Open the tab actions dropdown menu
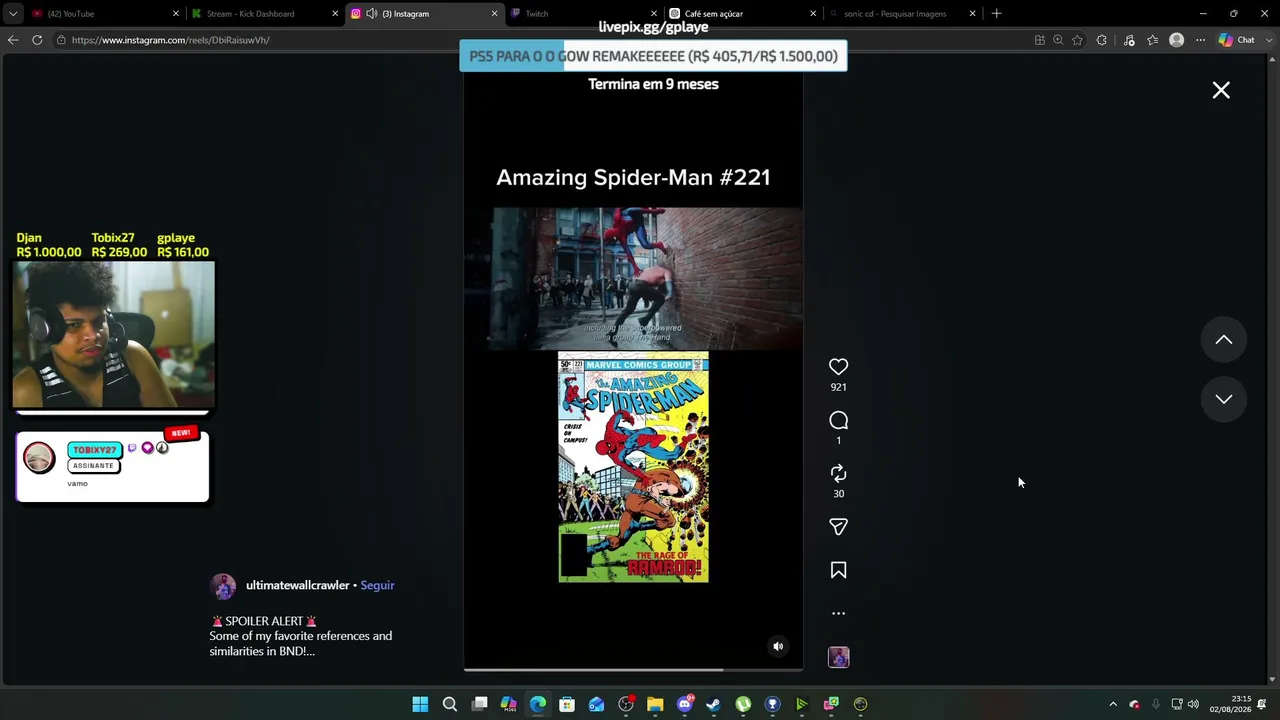 [12, 14]
